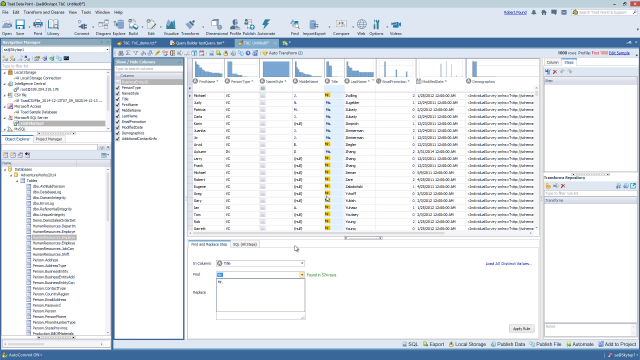Open the Build query tool
This screenshot has height=360, width=640.
pos(133,27)
